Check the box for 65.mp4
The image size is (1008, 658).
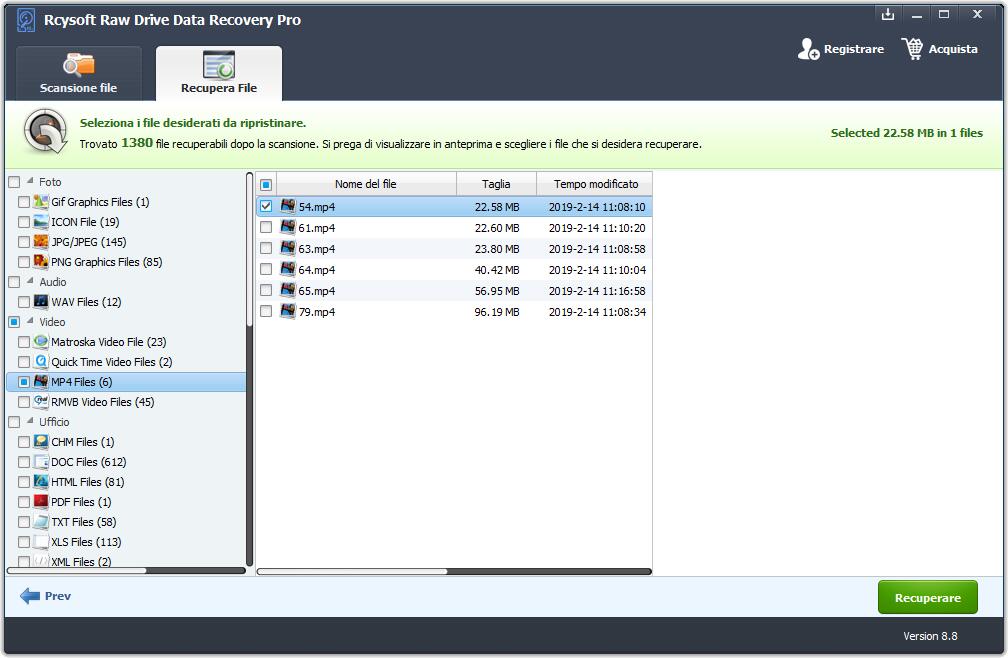click(x=266, y=291)
